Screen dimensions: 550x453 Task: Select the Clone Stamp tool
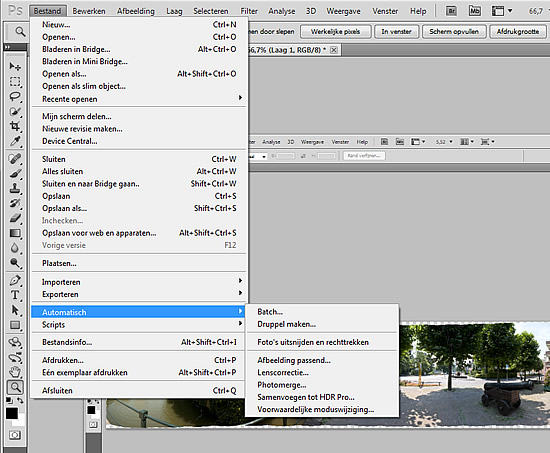(x=15, y=189)
